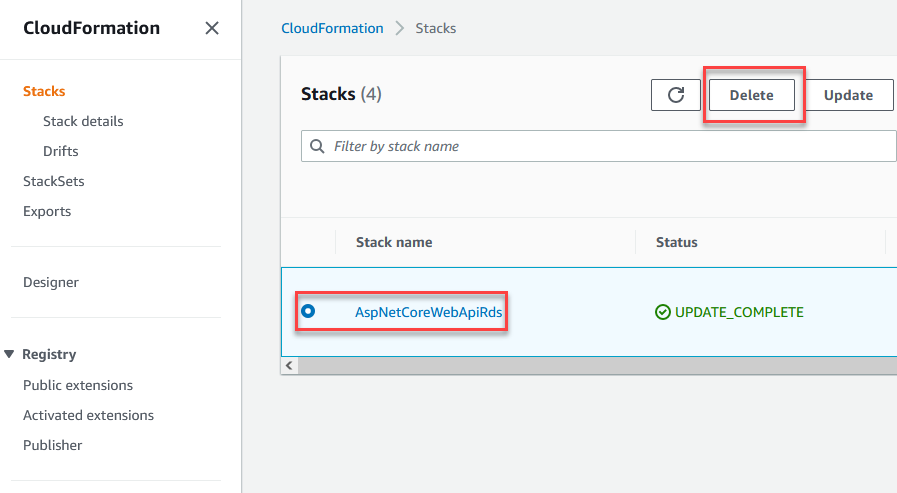897x493 pixels.
Task: Open Stack details in the sidebar
Action: click(83, 121)
